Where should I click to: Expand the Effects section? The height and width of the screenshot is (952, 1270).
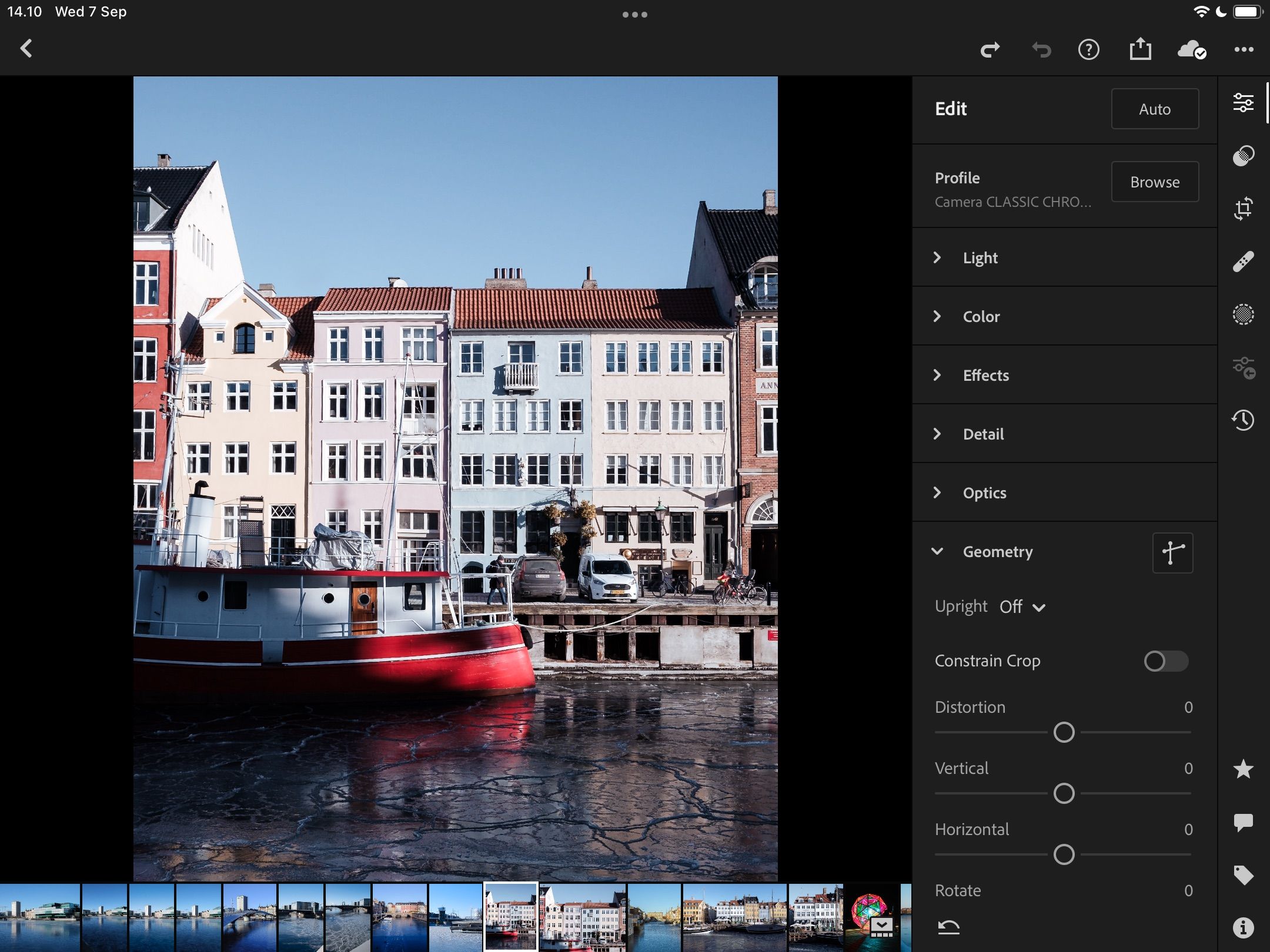point(985,376)
